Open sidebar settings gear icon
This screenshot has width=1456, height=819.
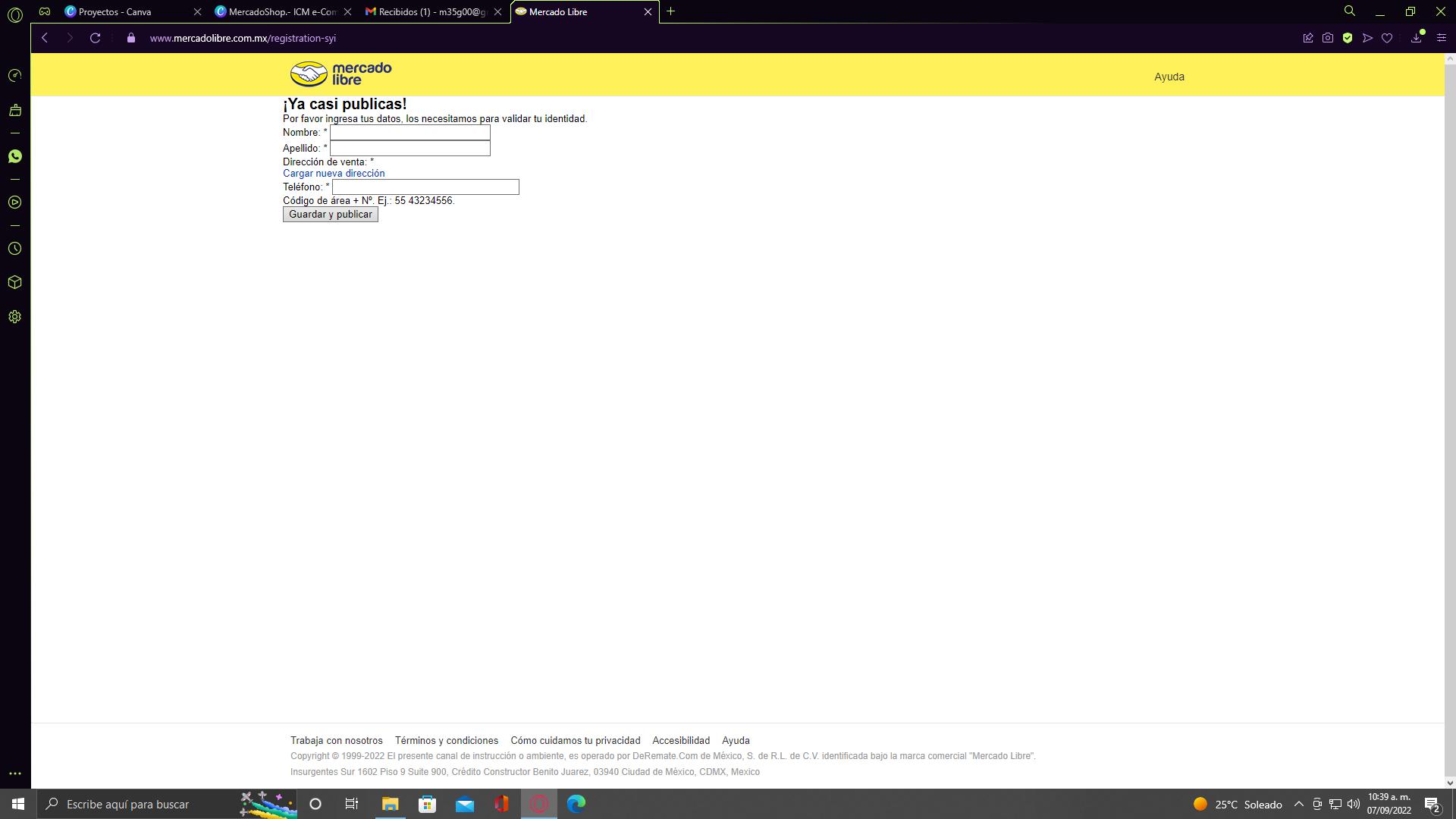tap(14, 317)
